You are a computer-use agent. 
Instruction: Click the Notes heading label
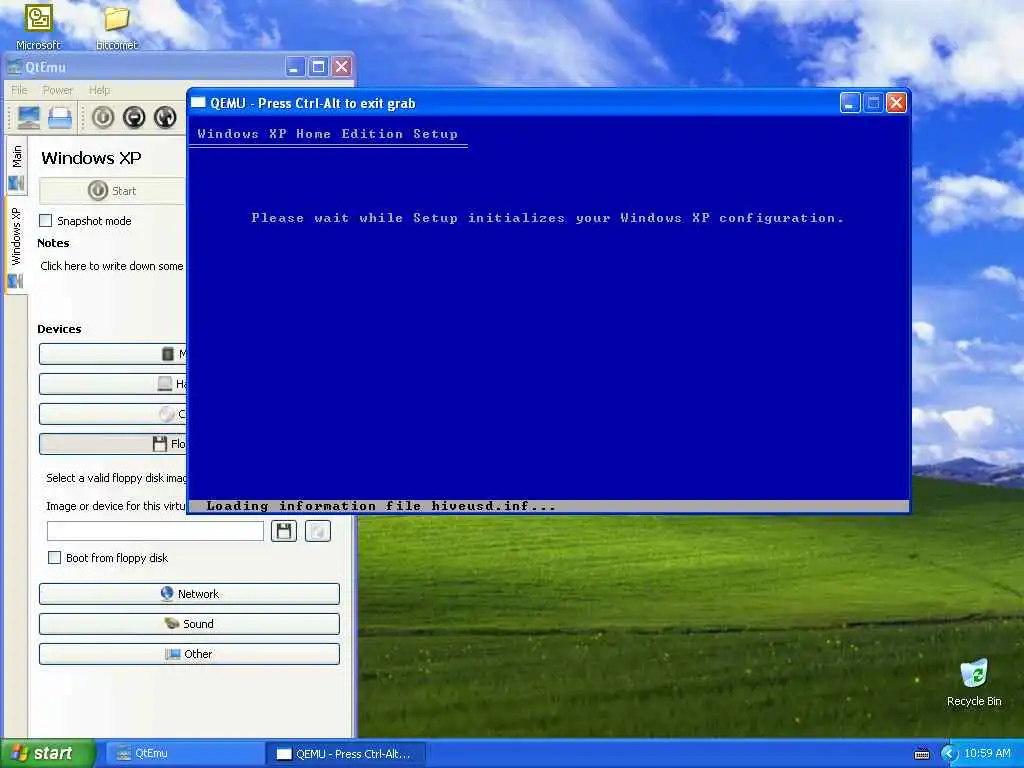pos(53,243)
